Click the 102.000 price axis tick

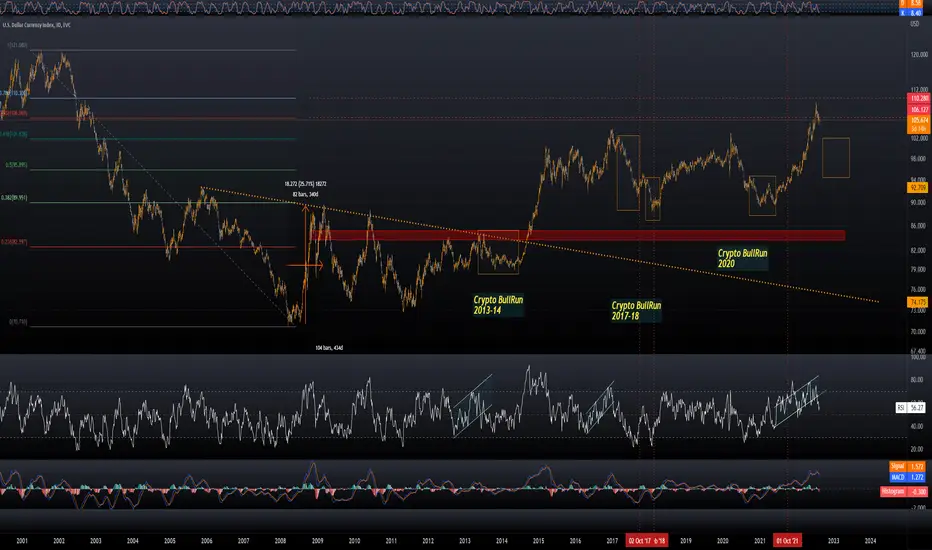pos(918,138)
